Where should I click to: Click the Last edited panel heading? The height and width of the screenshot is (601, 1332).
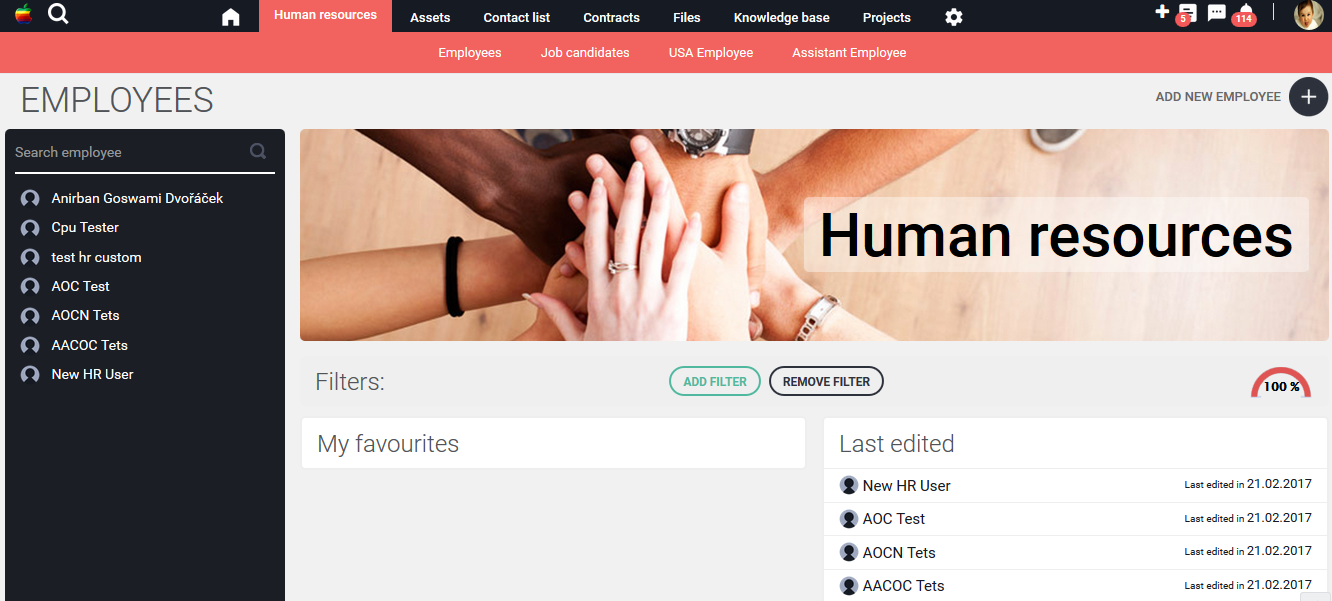897,444
